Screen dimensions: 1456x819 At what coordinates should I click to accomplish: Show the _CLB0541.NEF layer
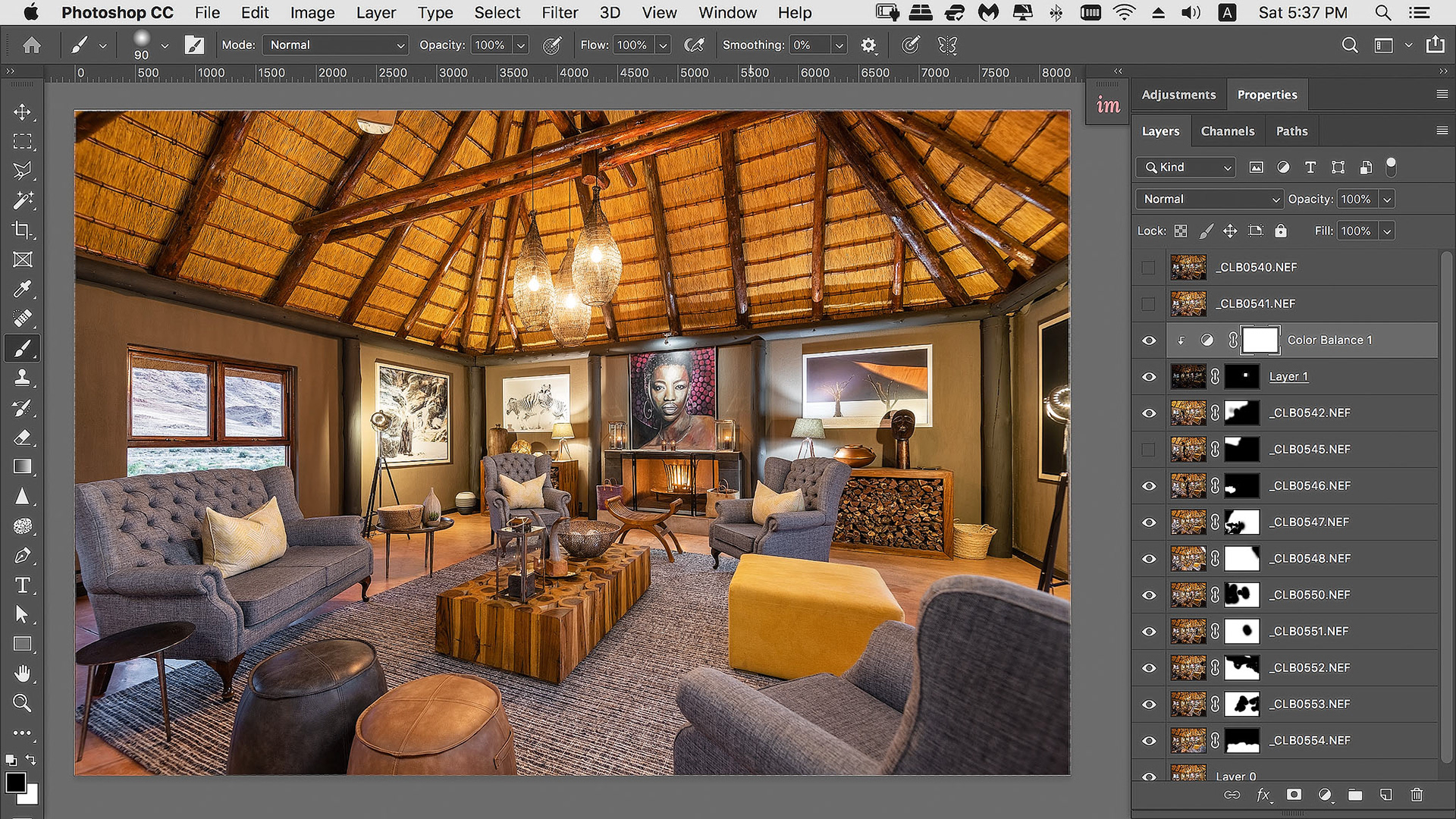tap(1148, 303)
